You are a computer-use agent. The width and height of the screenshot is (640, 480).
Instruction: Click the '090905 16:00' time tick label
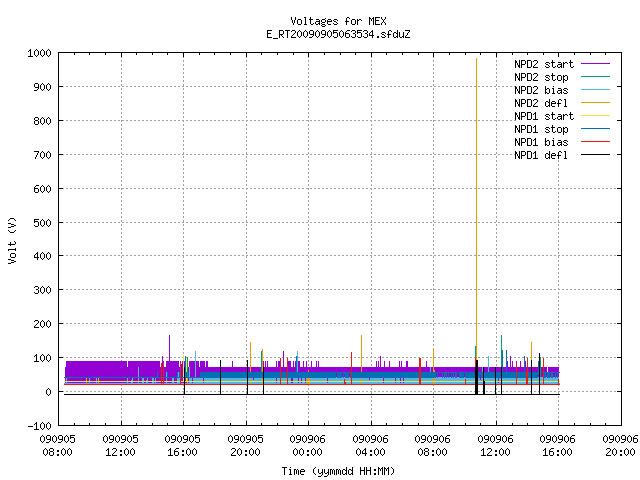pyautogui.click(x=182, y=445)
